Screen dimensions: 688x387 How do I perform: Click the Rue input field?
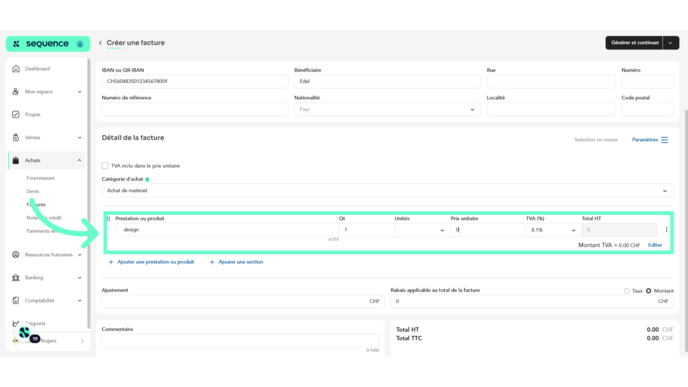(x=551, y=81)
